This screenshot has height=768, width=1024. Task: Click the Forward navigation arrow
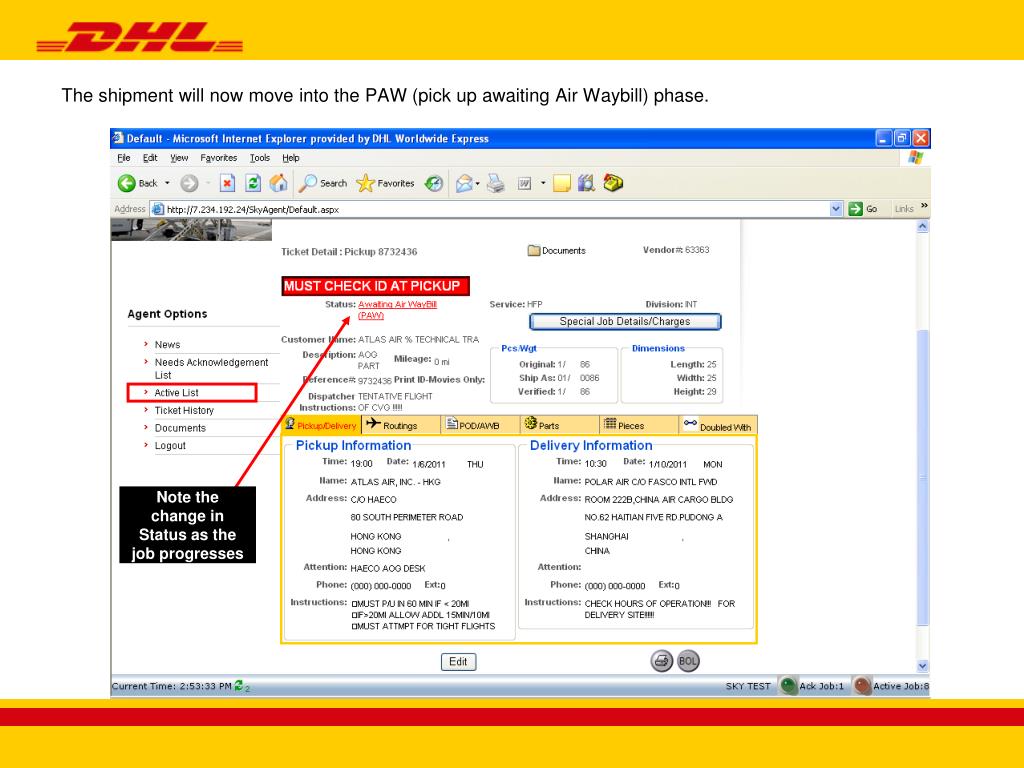click(189, 184)
